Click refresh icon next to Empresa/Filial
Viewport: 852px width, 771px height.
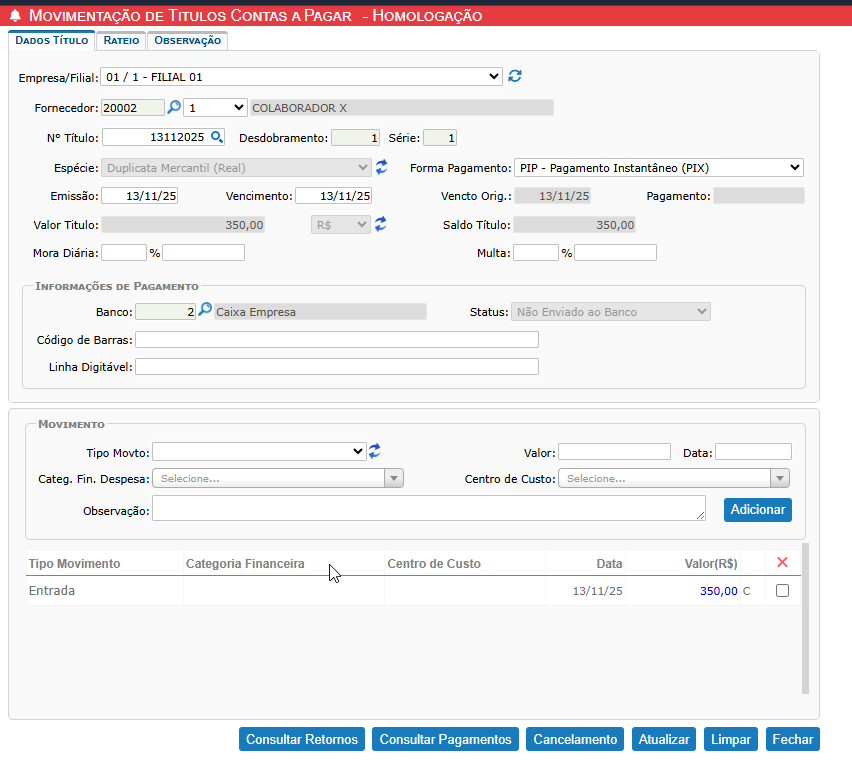point(515,76)
